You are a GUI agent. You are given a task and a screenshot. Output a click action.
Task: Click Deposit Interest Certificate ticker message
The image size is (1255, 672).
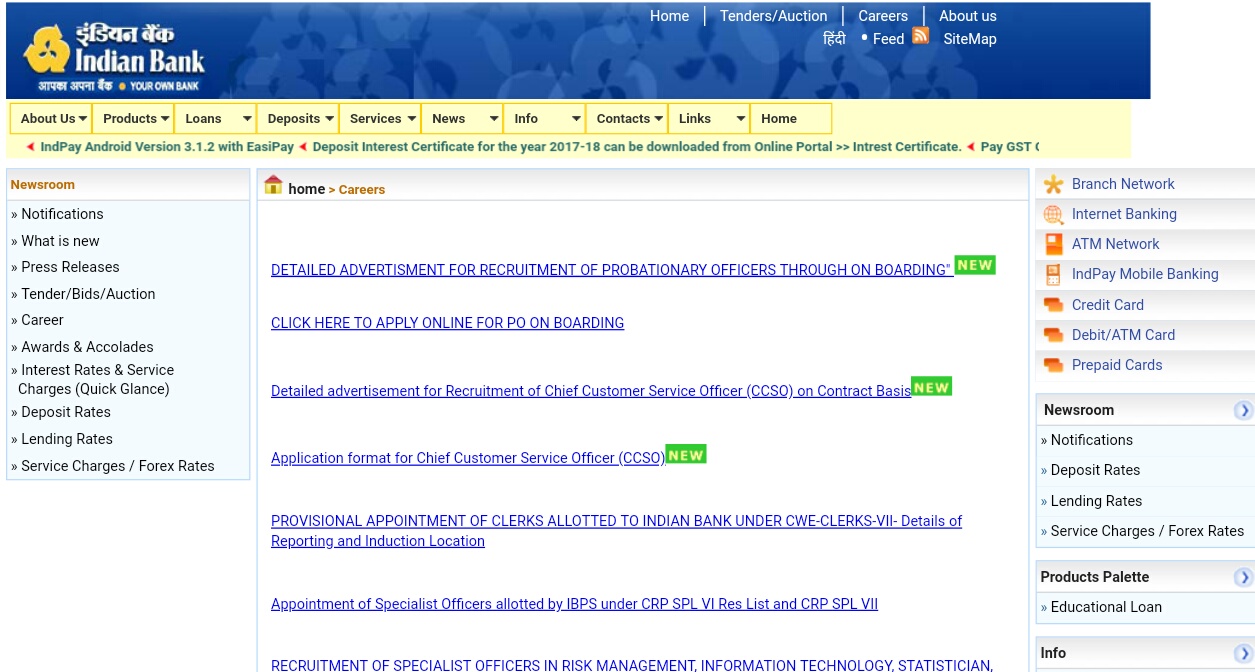click(x=637, y=147)
